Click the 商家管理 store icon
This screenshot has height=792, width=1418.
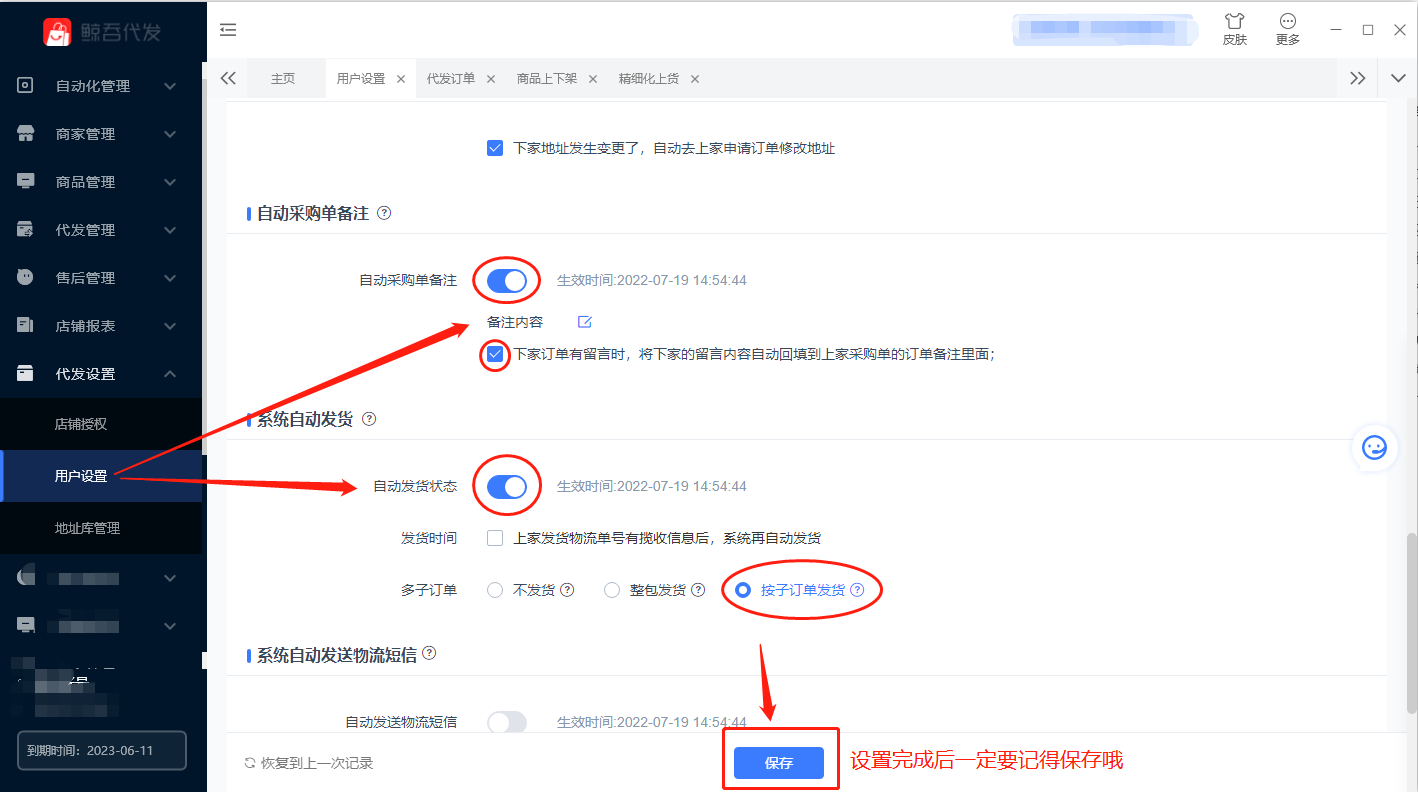[26, 134]
